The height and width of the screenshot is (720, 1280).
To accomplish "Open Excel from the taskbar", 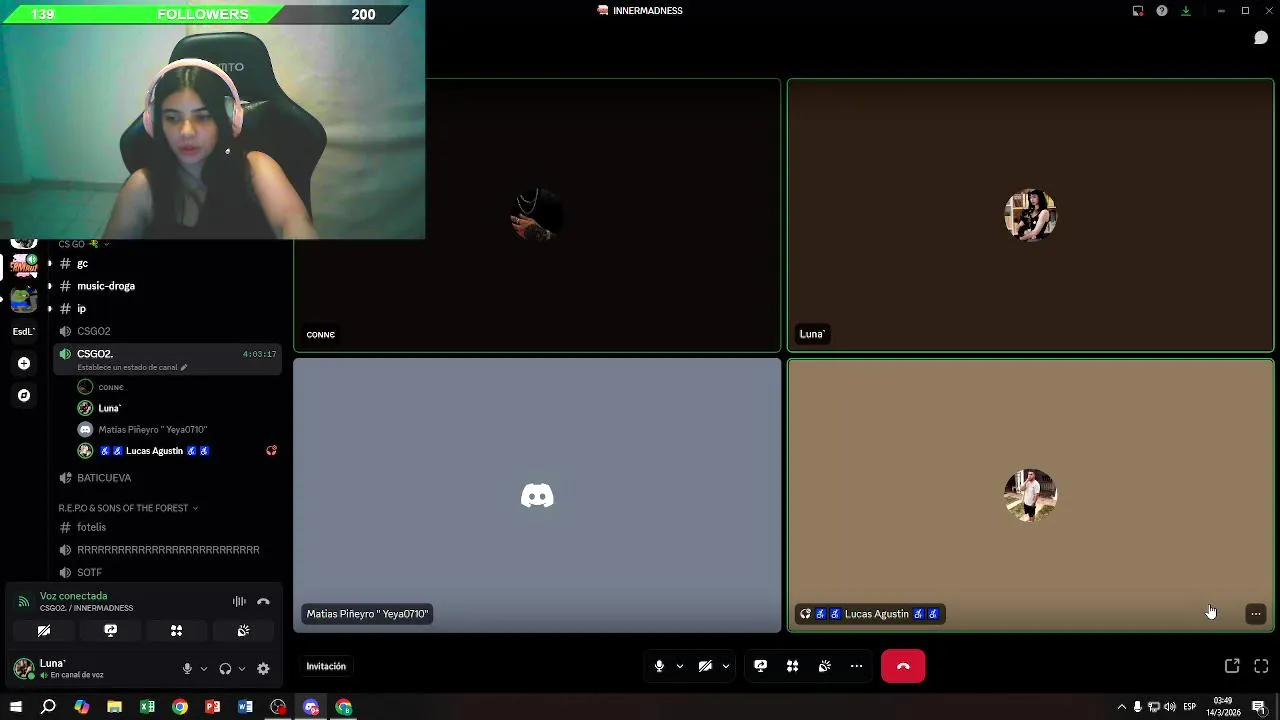I will tap(147, 707).
